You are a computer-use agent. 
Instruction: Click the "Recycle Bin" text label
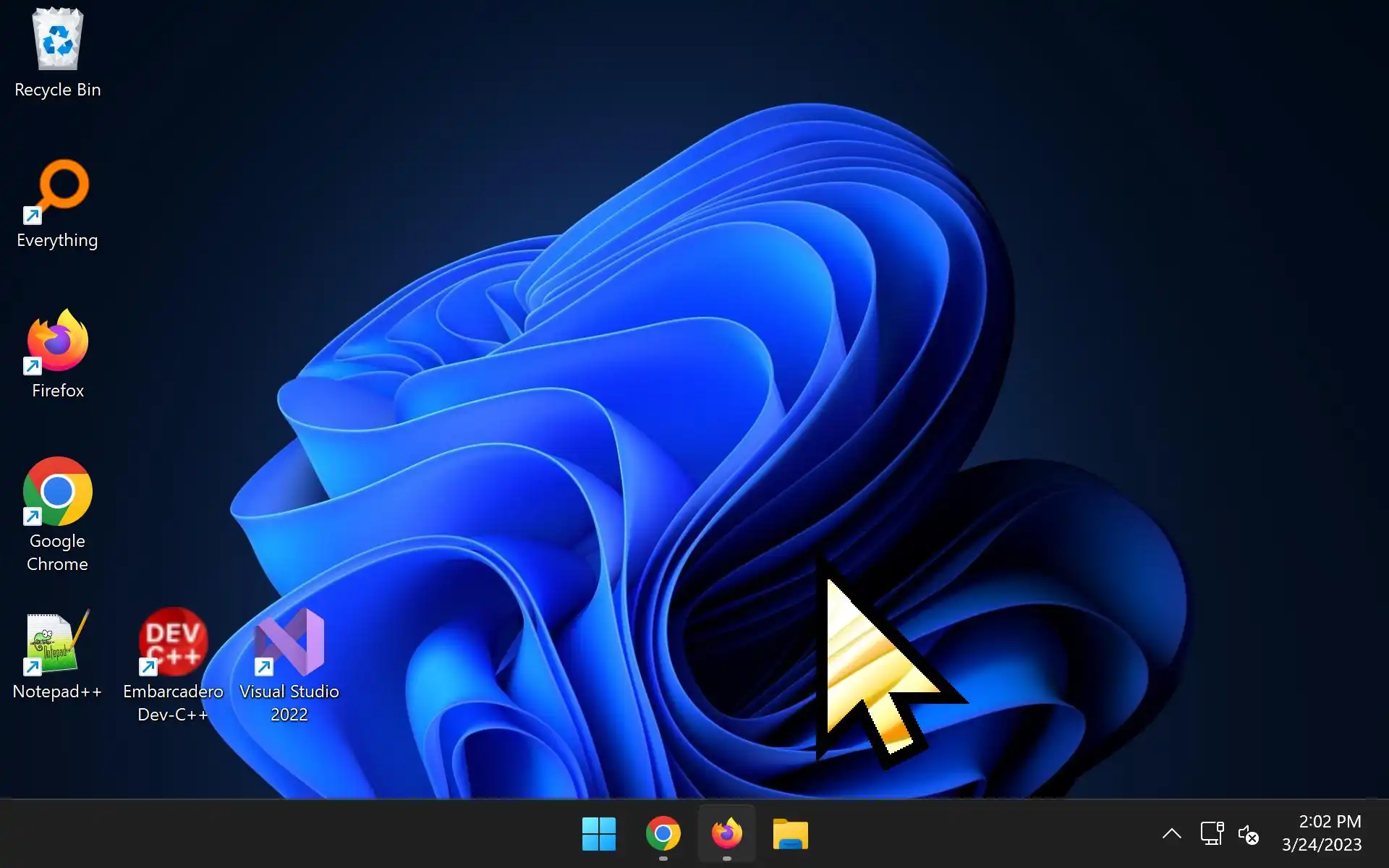click(x=58, y=90)
